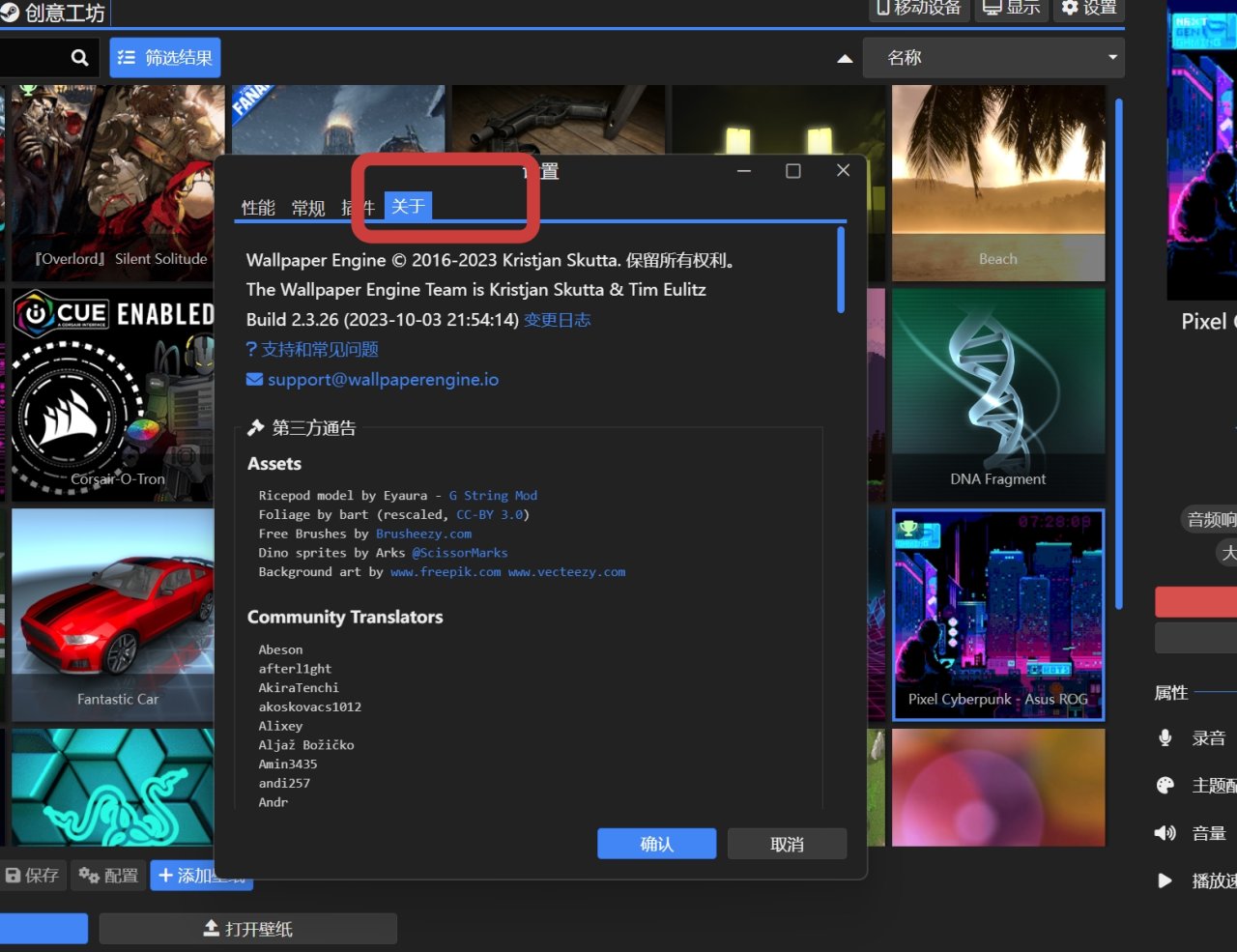Viewport: 1237px width, 952px height.
Task: Open the 名称 sort dropdown
Action: (x=992, y=58)
